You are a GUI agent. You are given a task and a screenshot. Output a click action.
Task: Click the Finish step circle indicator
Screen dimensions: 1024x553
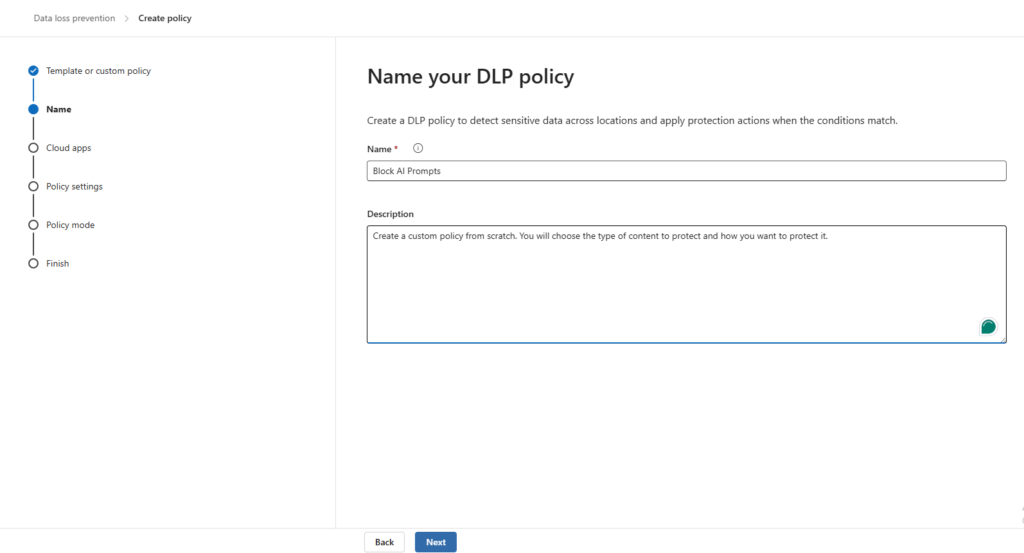point(33,264)
